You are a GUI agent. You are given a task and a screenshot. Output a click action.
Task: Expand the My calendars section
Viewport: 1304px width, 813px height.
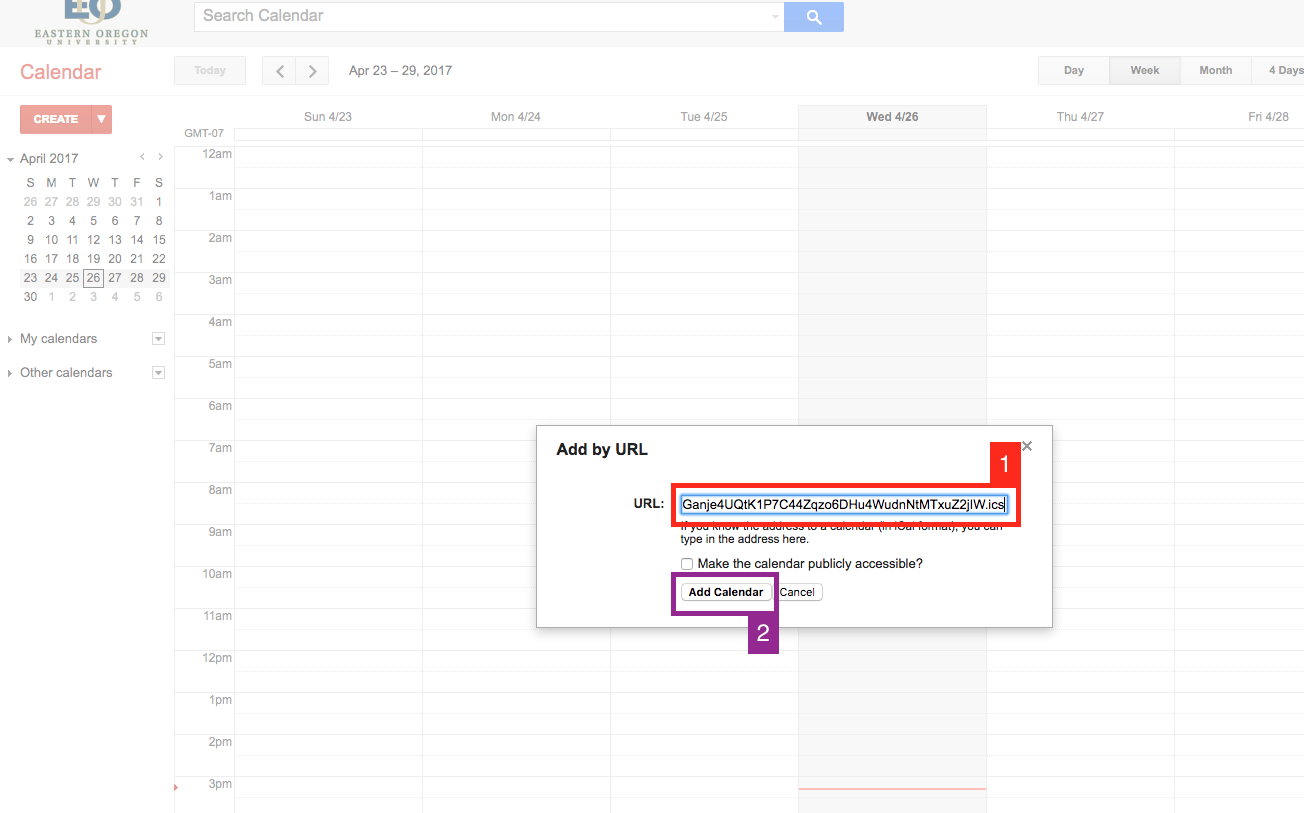(10, 340)
